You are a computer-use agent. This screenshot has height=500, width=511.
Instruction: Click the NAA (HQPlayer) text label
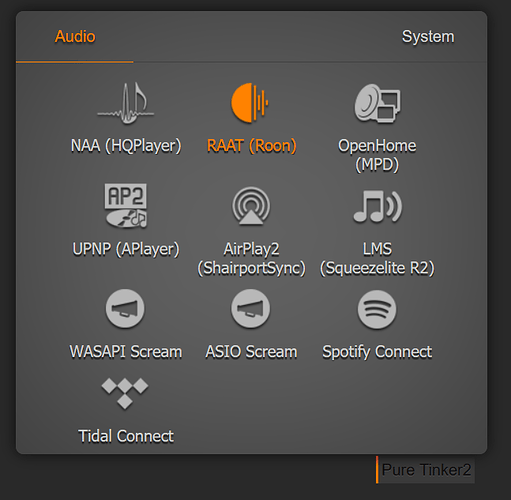click(126, 146)
